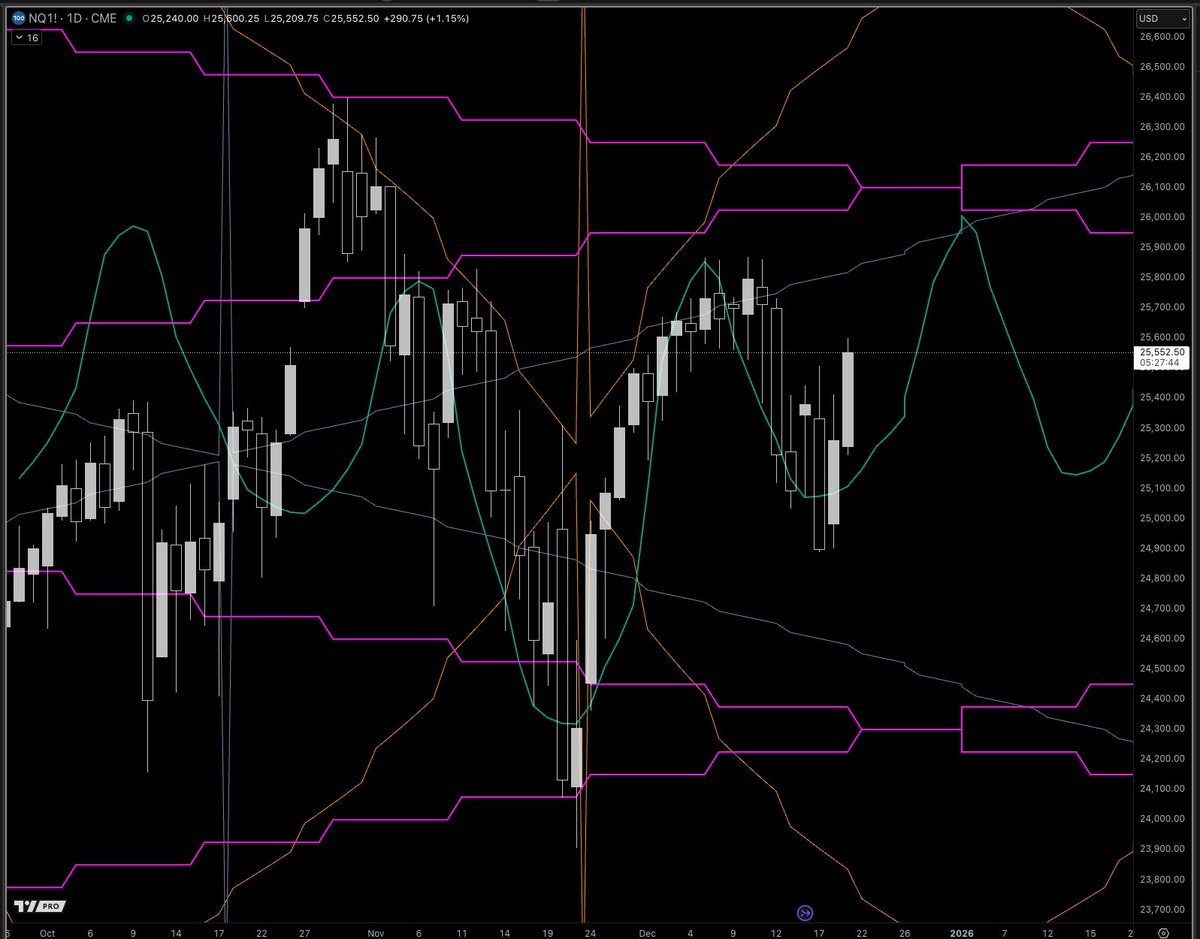
Task: Click the 24,500.00 price axis label
Action: pyautogui.click(x=1161, y=668)
